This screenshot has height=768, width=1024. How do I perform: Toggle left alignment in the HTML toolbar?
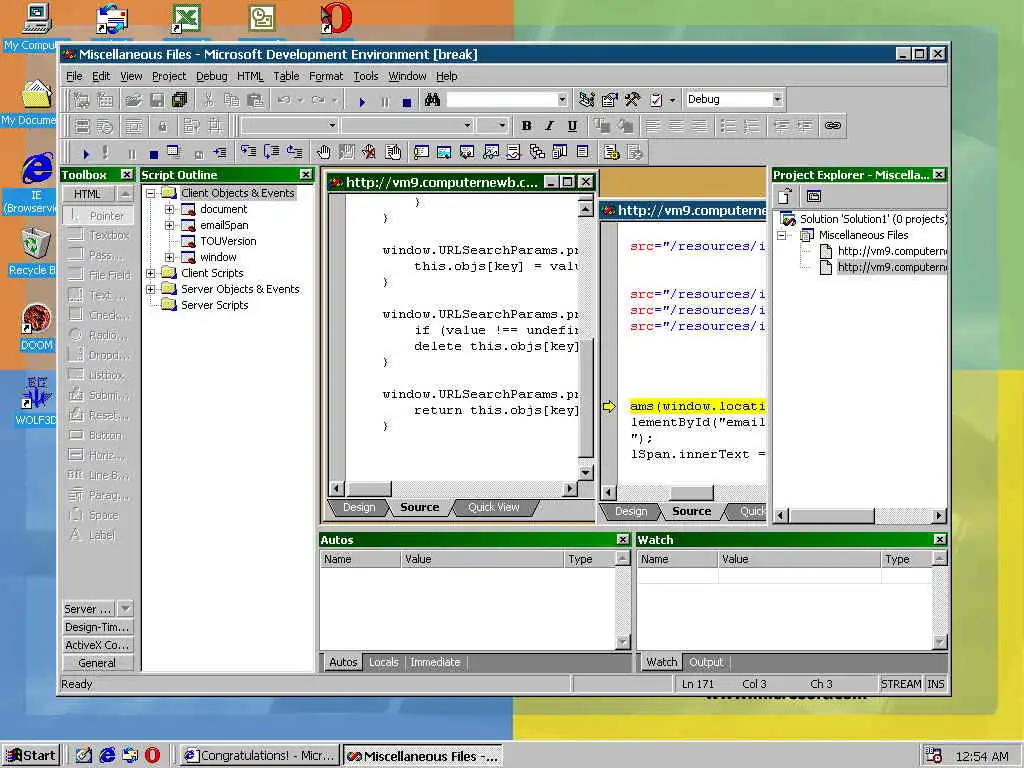(653, 126)
